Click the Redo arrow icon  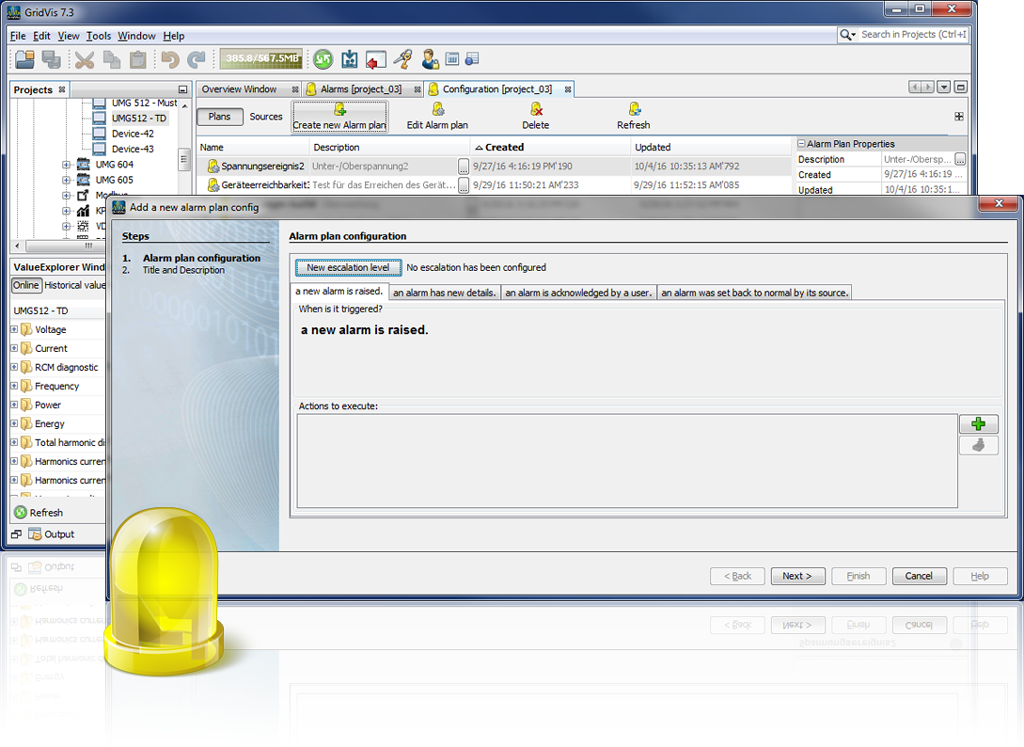tap(196, 59)
